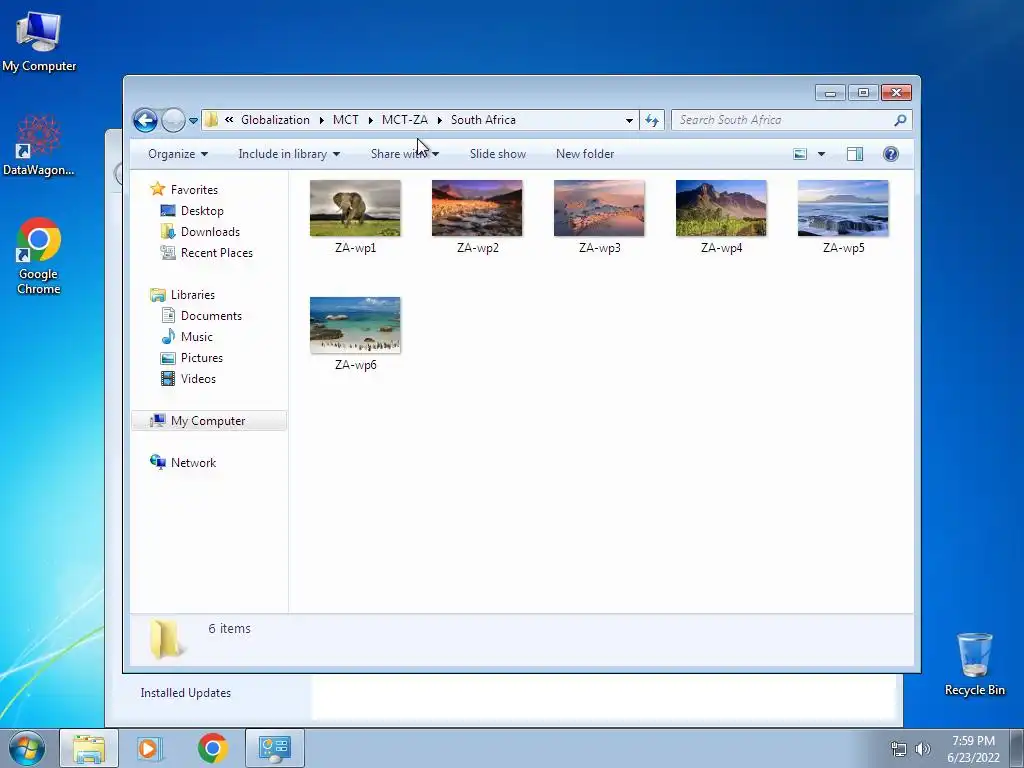Select ZA-wp6 beach thumbnail
Screen dimensions: 1024x768
click(355, 325)
